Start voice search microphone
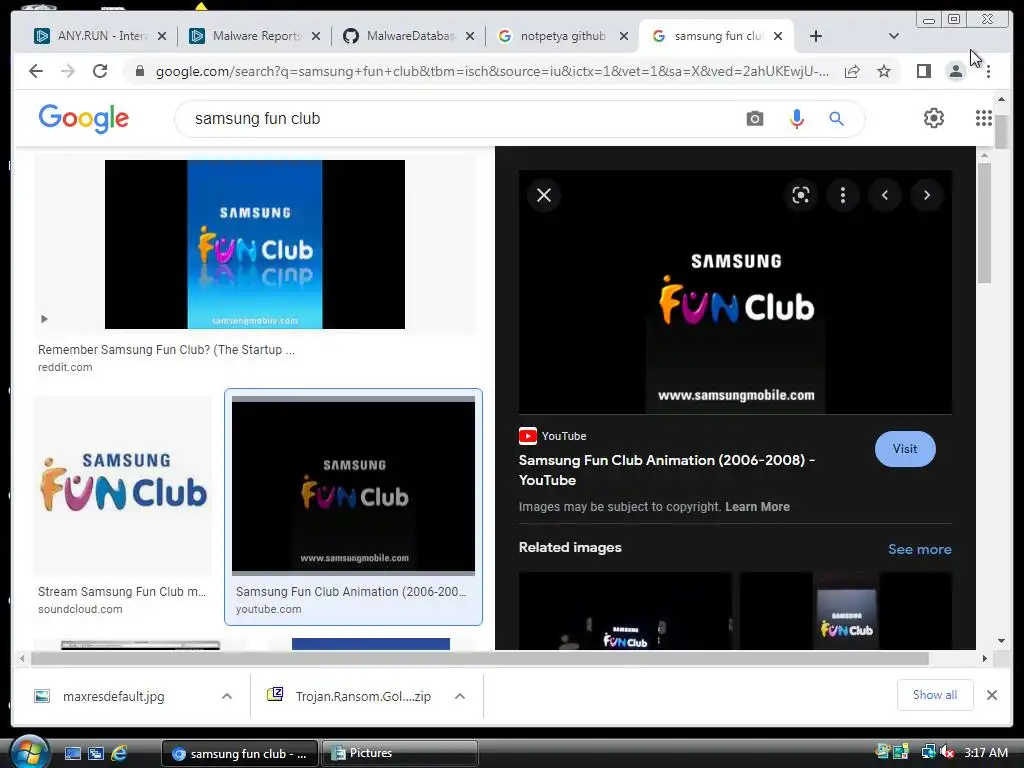Viewport: 1024px width, 768px height. (797, 119)
